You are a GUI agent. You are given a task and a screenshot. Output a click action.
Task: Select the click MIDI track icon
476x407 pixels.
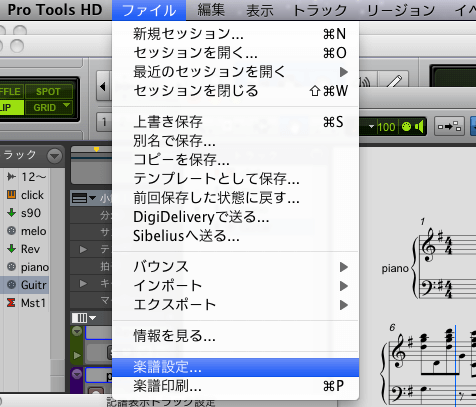pos(11,195)
